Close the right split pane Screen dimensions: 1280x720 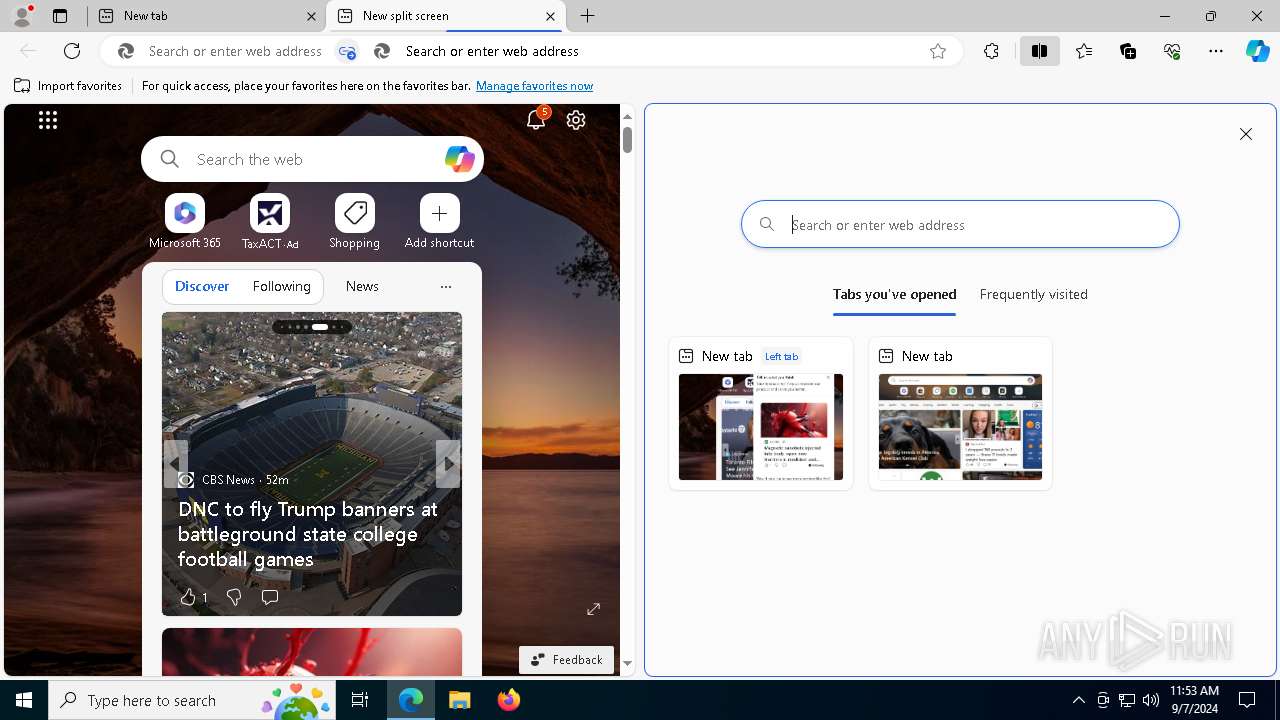(1245, 134)
